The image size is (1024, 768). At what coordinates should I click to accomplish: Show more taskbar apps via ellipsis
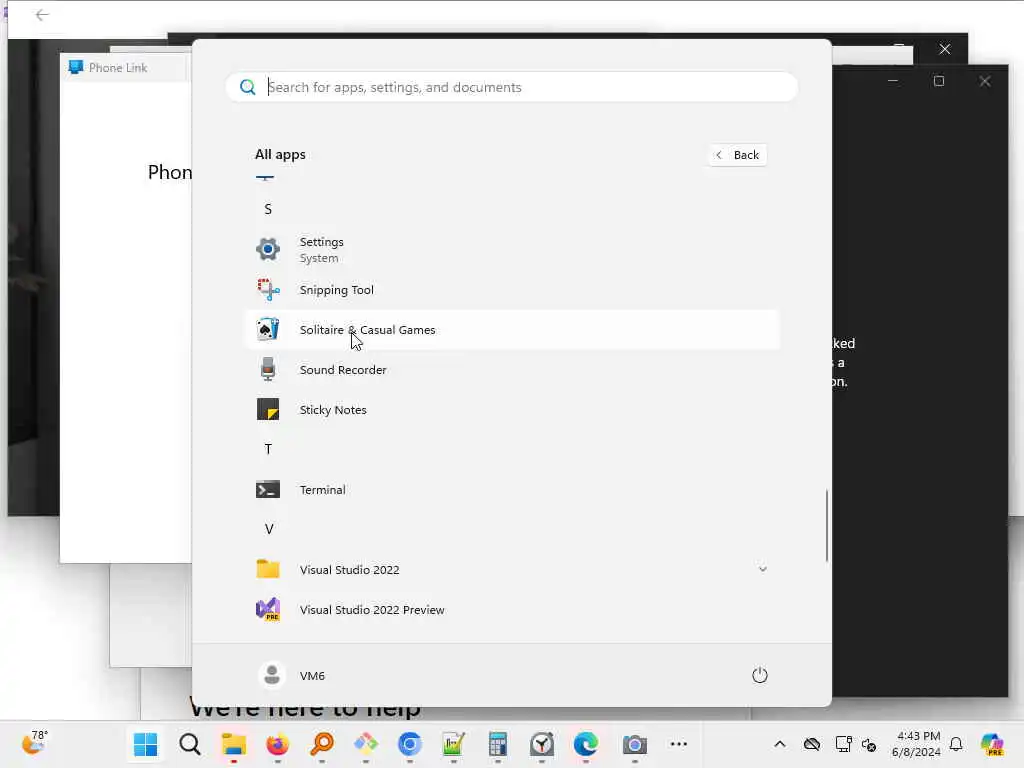tap(679, 744)
